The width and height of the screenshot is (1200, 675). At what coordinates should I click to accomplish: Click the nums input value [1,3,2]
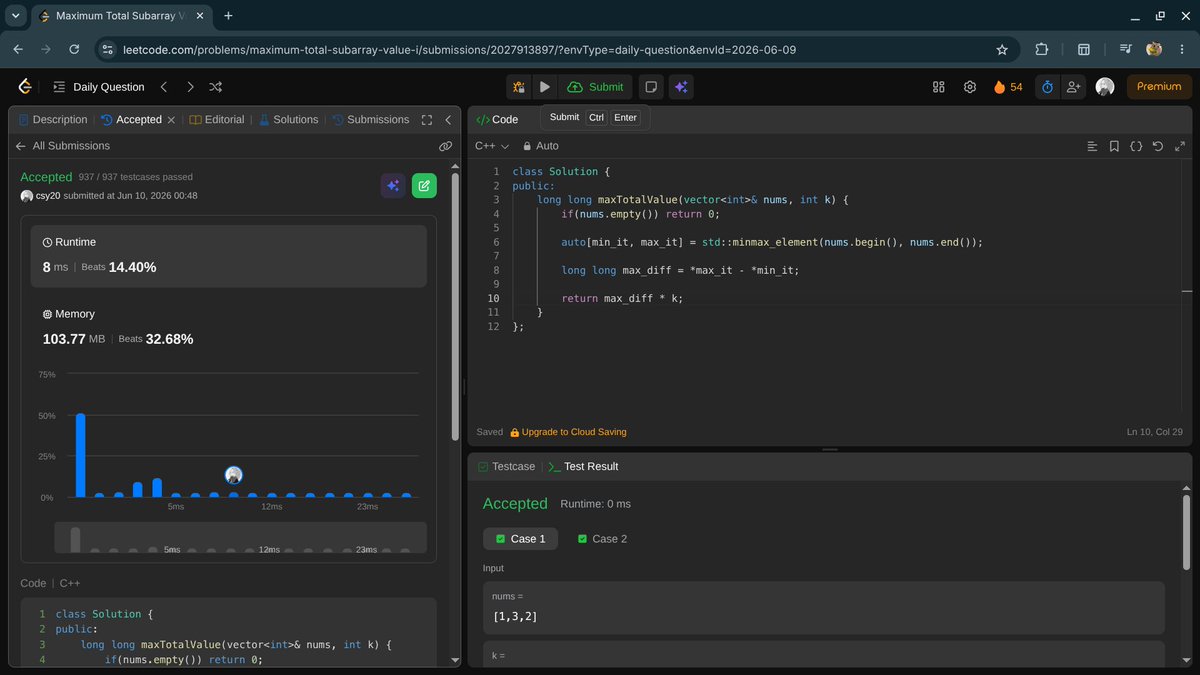(515, 616)
